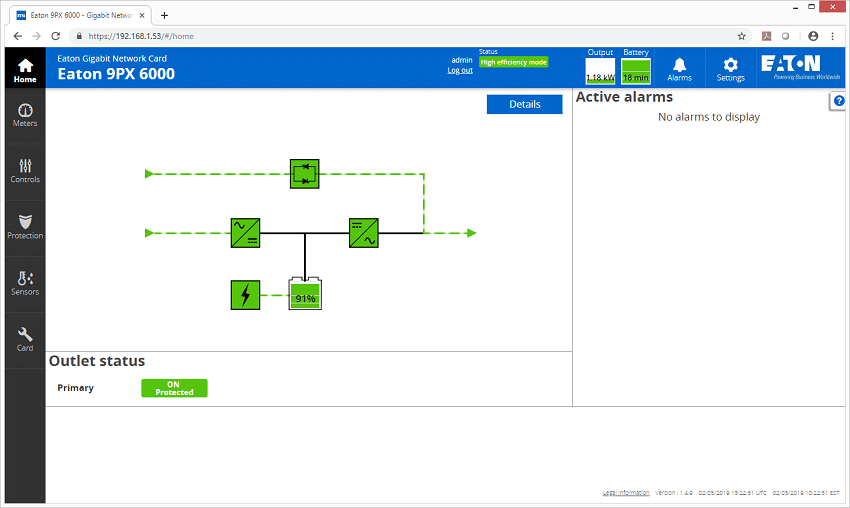
Task: Open the Protection section
Action: (x=25, y=228)
